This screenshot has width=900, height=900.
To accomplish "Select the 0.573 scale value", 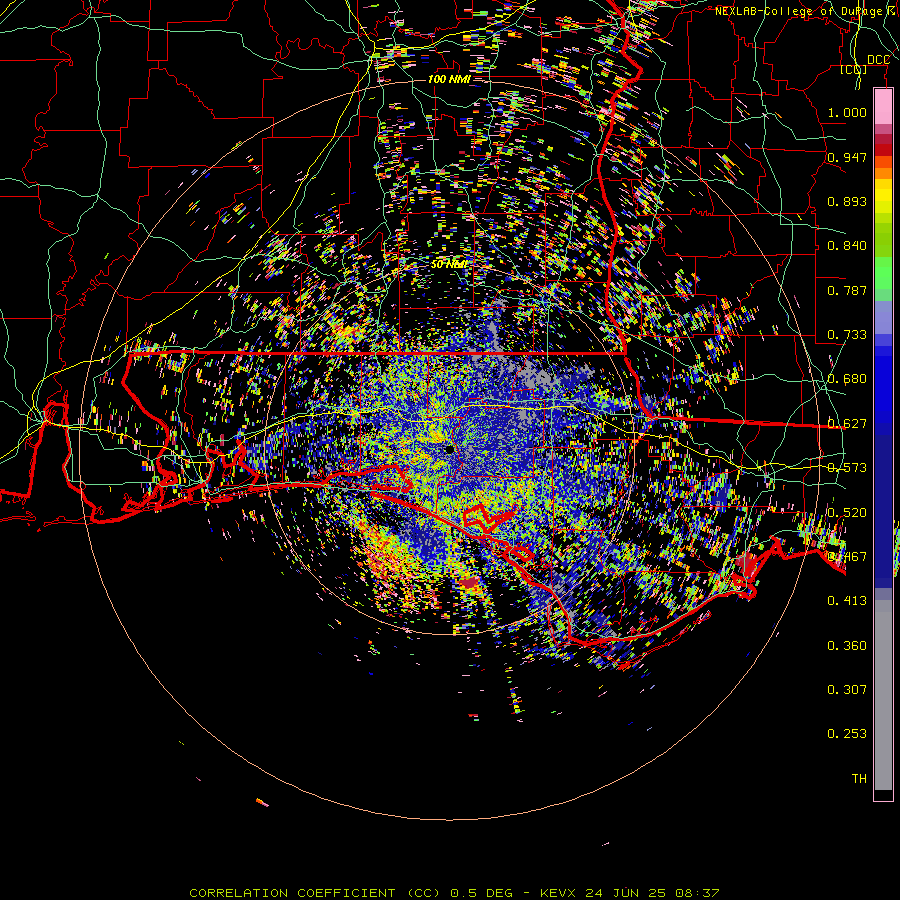I will coord(847,468).
